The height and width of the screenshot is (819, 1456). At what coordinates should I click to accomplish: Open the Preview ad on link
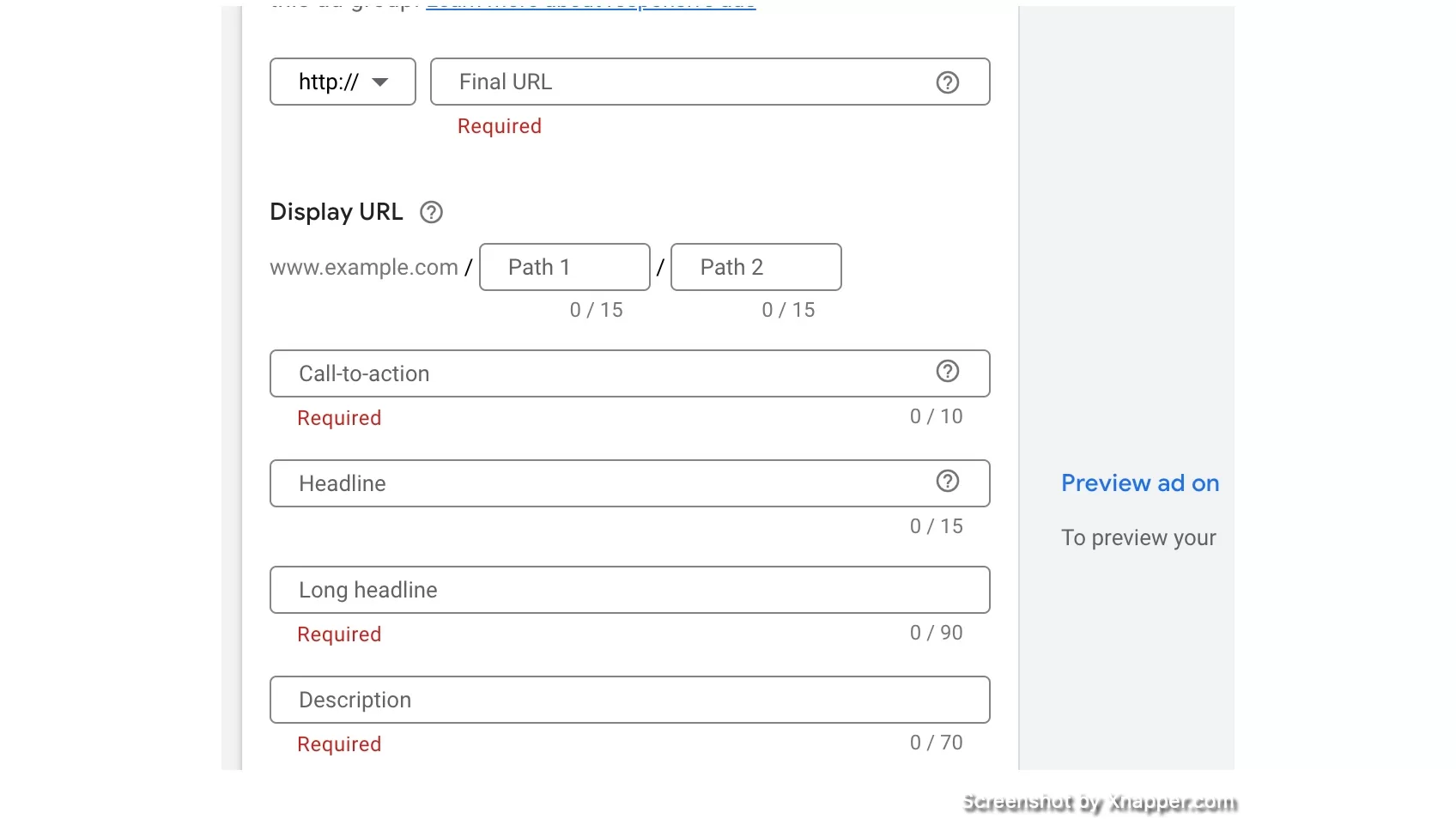click(1140, 483)
